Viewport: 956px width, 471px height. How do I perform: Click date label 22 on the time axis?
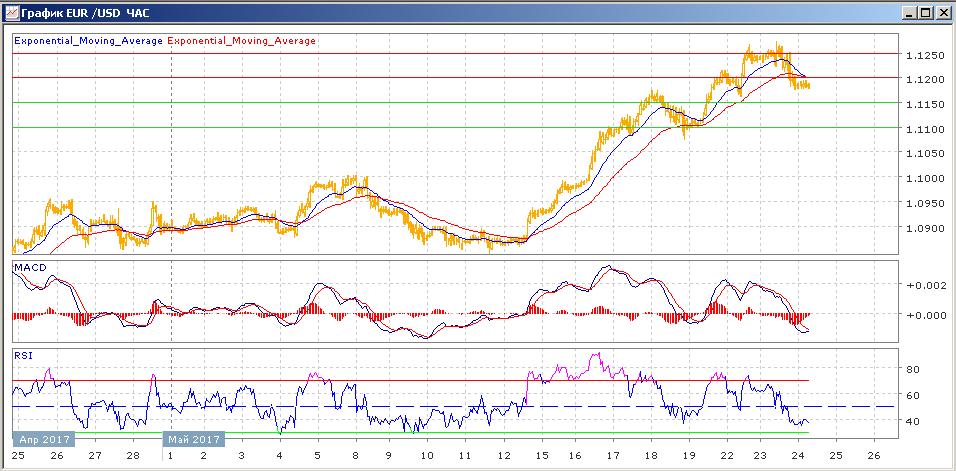726,455
